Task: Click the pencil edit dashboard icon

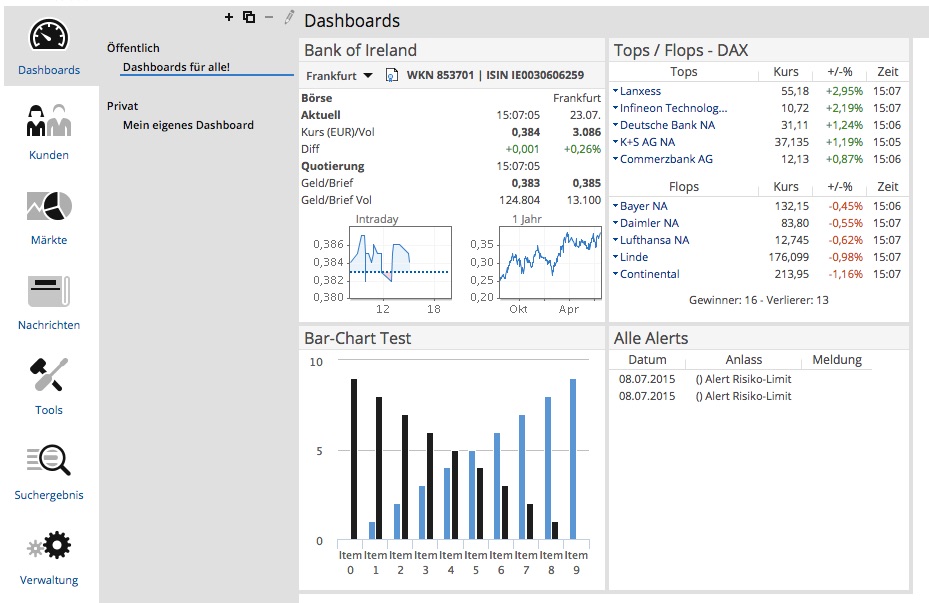Action: tap(290, 17)
